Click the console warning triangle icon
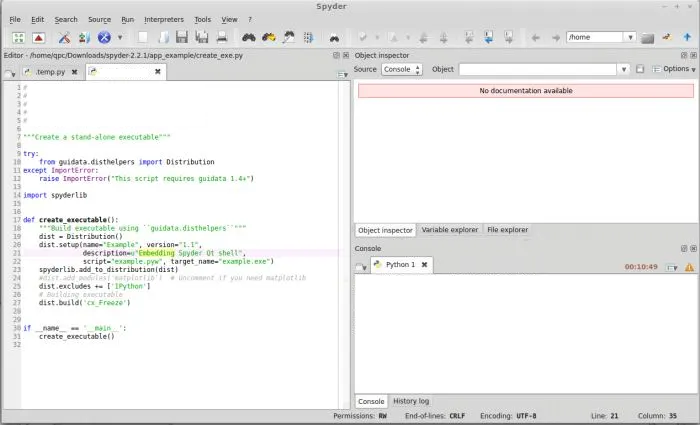 click(x=690, y=267)
